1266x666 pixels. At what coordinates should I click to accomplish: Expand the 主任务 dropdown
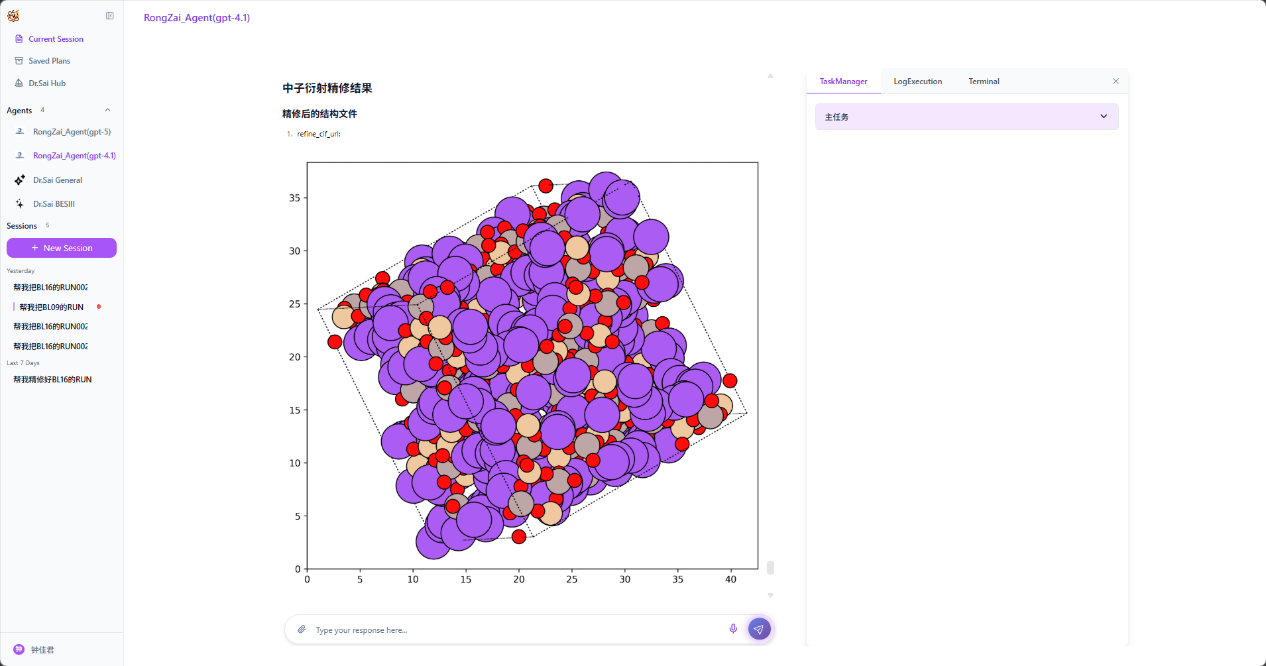pos(1104,117)
